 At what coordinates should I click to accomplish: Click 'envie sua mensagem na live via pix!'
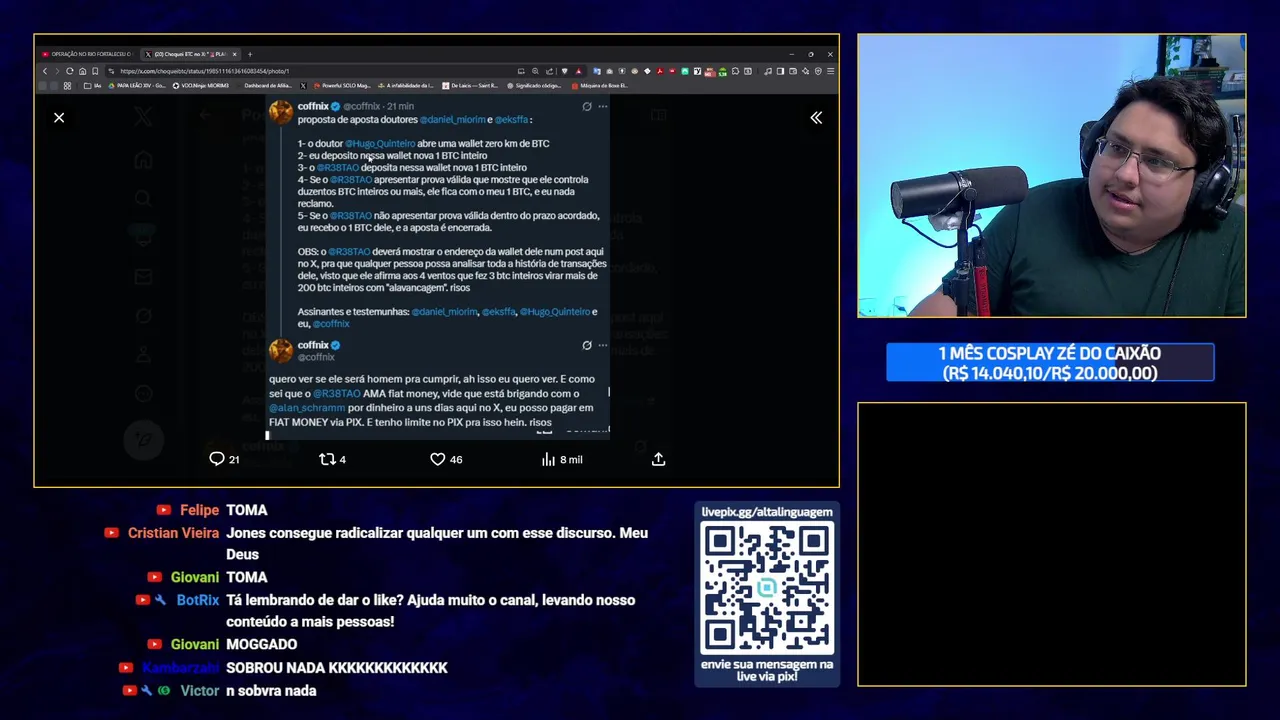click(x=767, y=670)
